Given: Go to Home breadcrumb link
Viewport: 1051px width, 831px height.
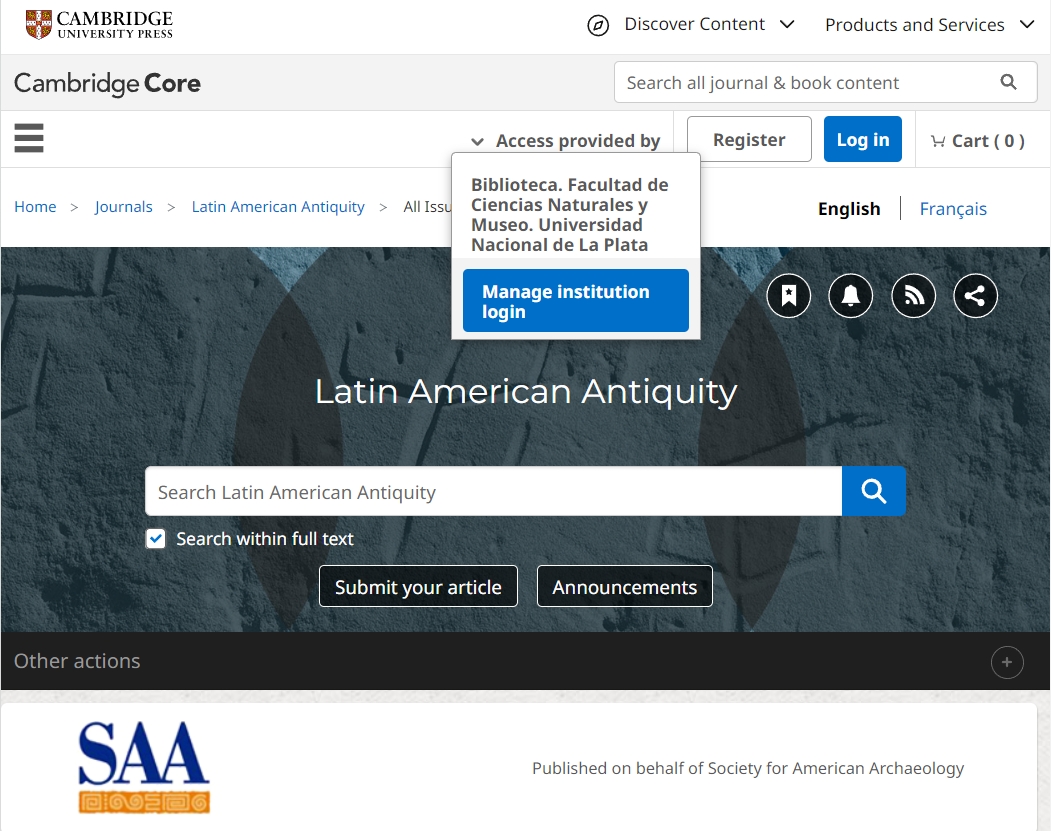Looking at the screenshot, I should pyautogui.click(x=36, y=207).
